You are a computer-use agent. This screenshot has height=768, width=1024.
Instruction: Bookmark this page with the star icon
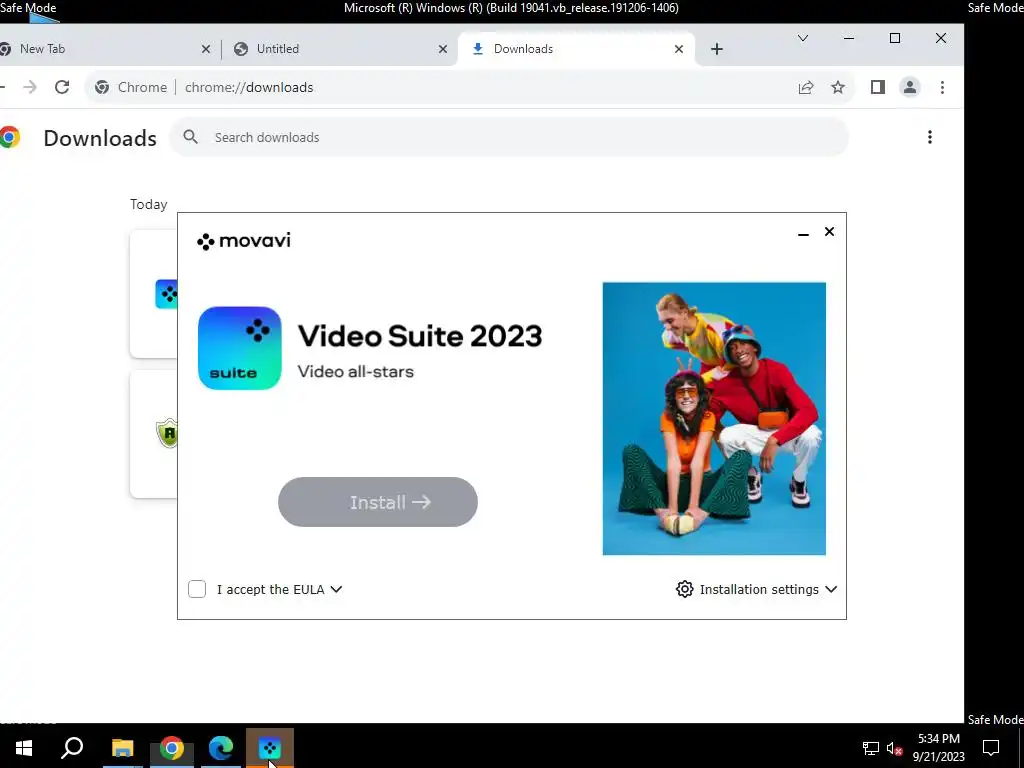[x=838, y=88]
